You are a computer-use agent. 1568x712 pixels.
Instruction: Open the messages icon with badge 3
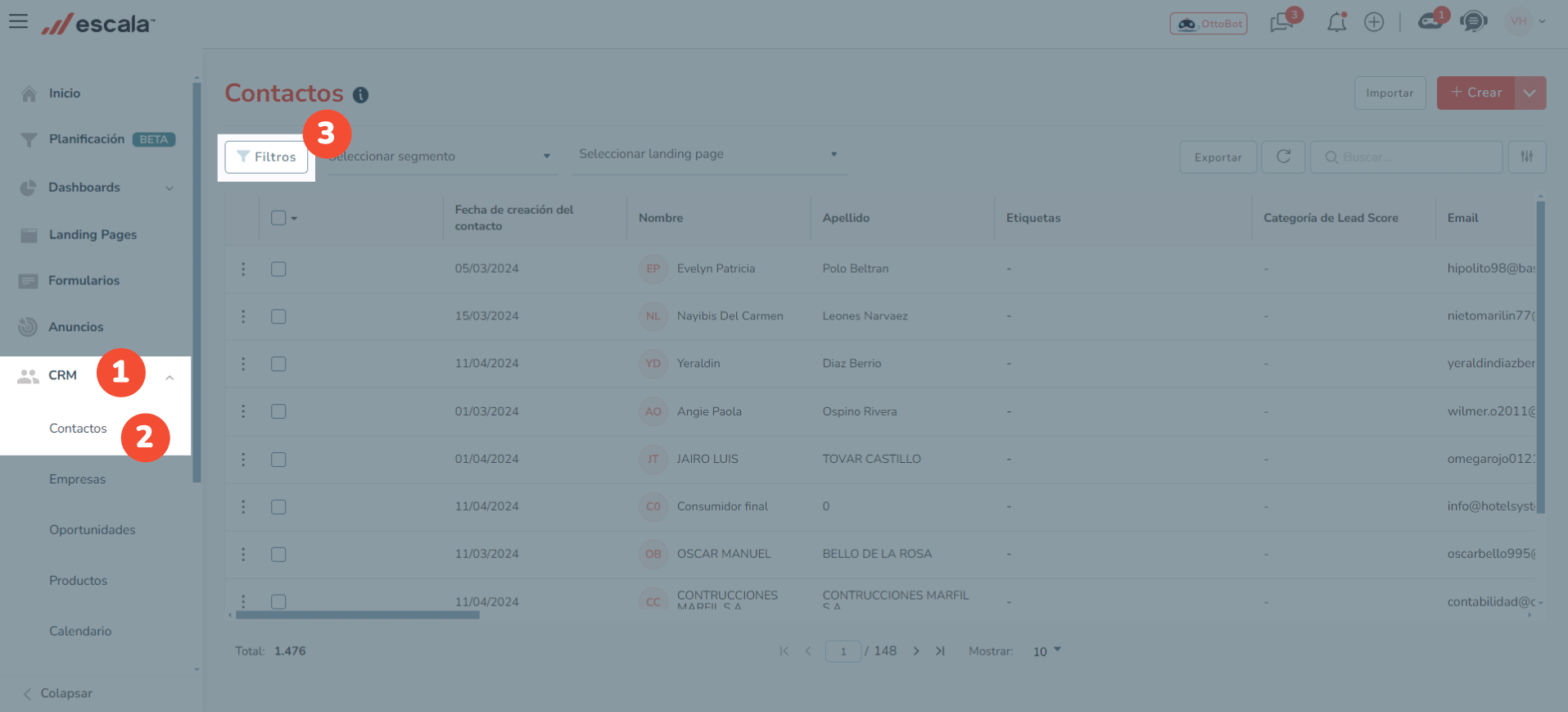1282,22
